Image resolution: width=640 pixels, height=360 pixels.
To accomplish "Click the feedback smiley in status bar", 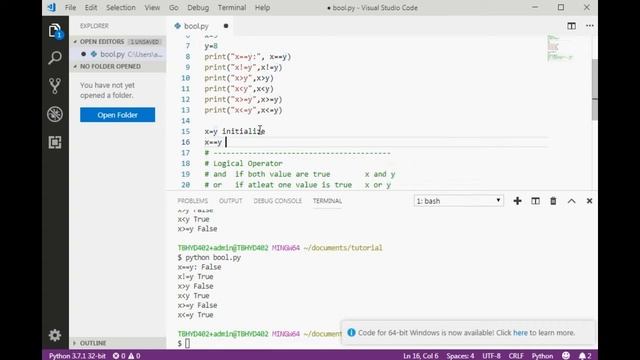I will pos(566,356).
